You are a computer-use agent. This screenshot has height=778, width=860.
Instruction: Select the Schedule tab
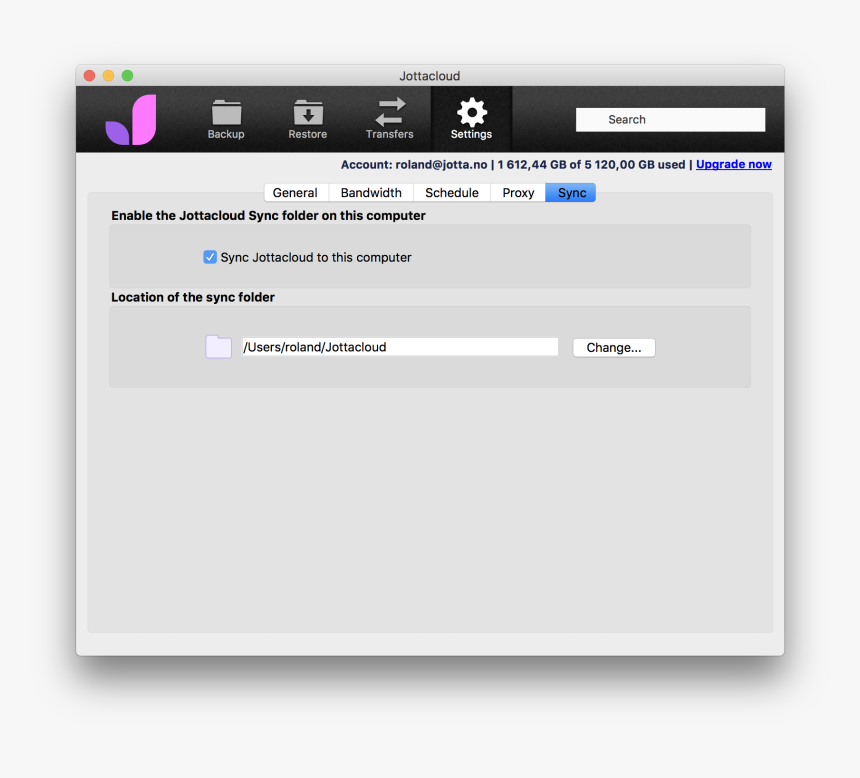[x=451, y=192]
